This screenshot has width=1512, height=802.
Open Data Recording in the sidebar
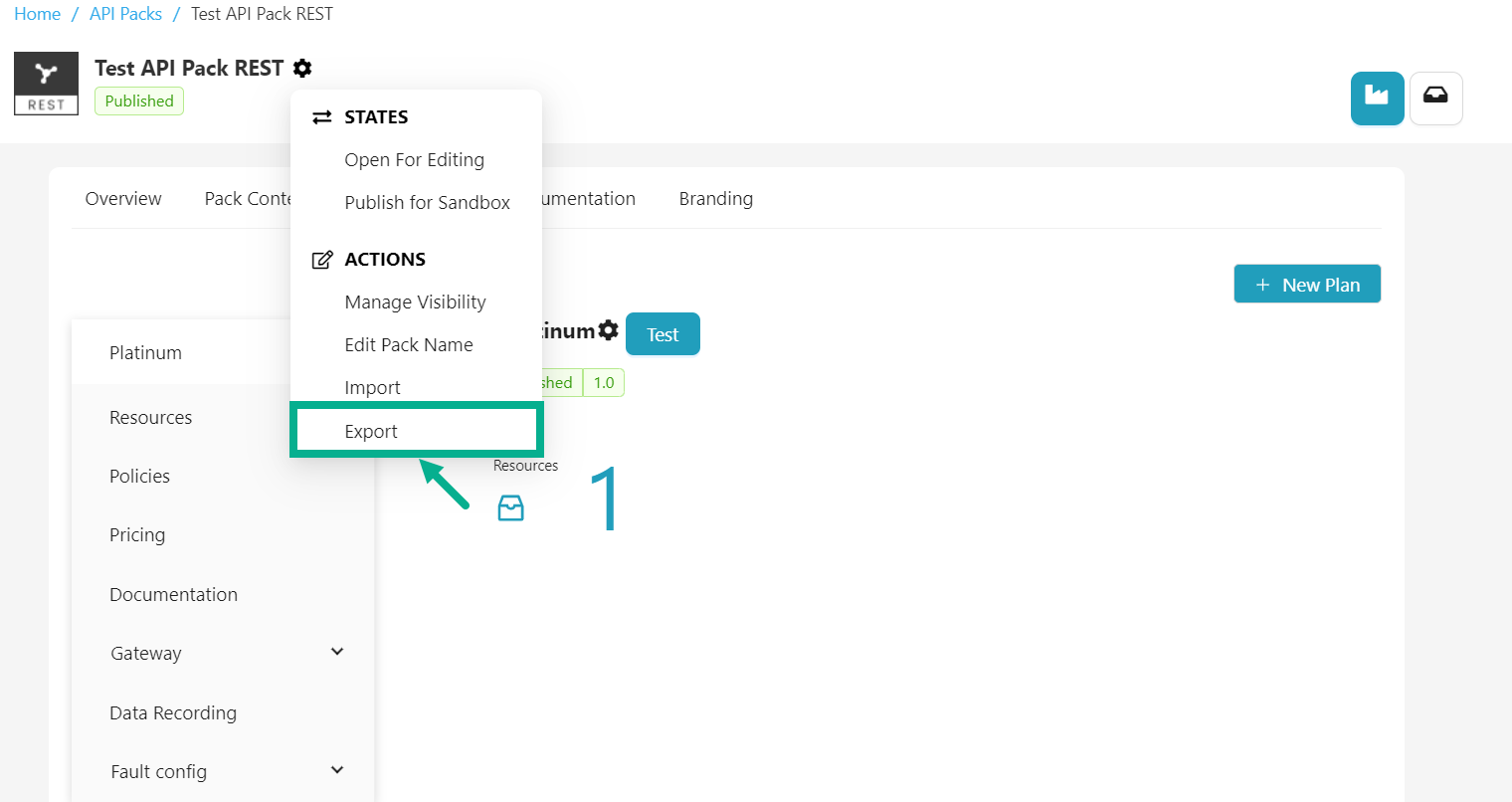(x=173, y=713)
